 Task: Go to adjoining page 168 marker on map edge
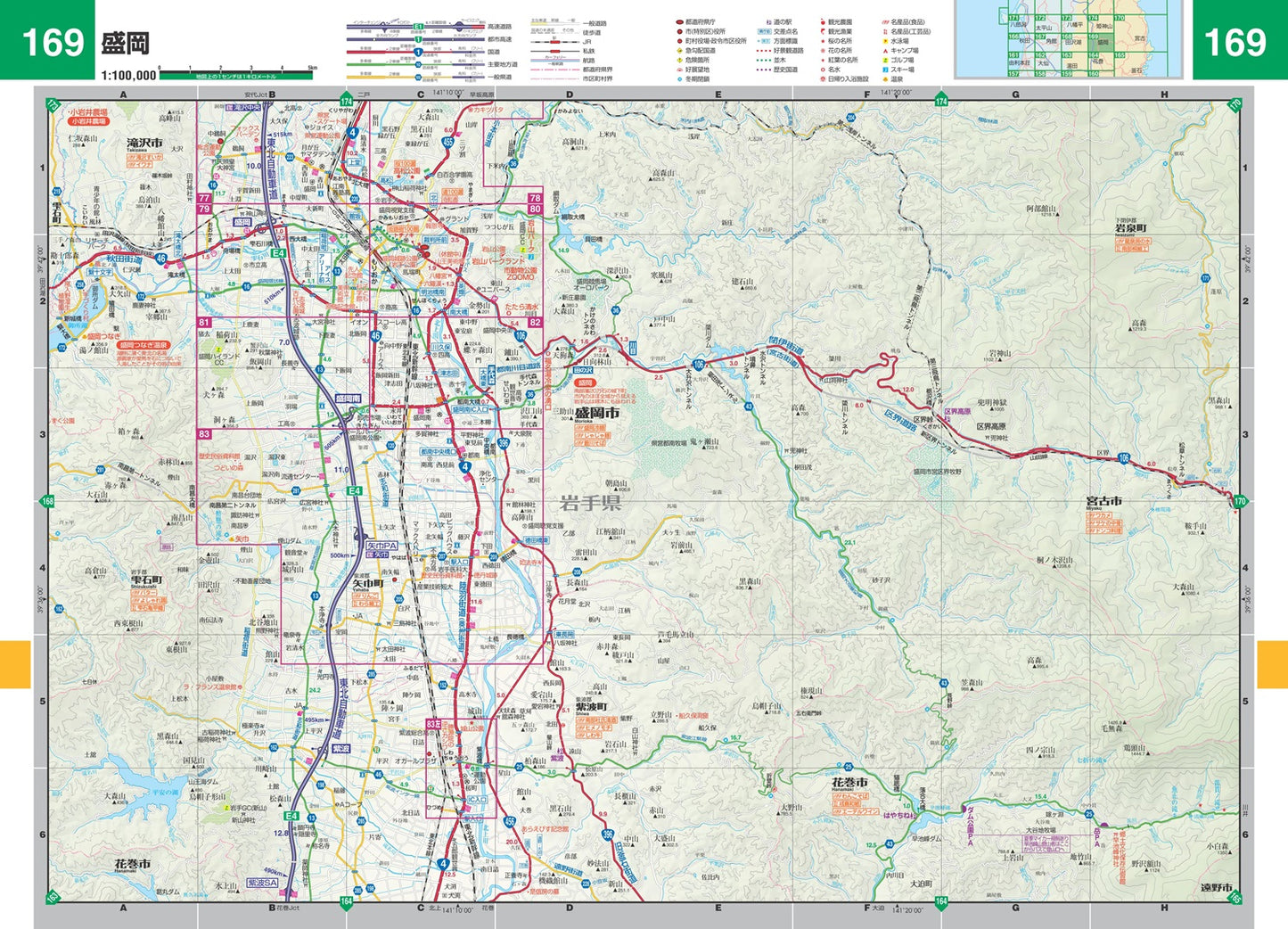point(47,501)
